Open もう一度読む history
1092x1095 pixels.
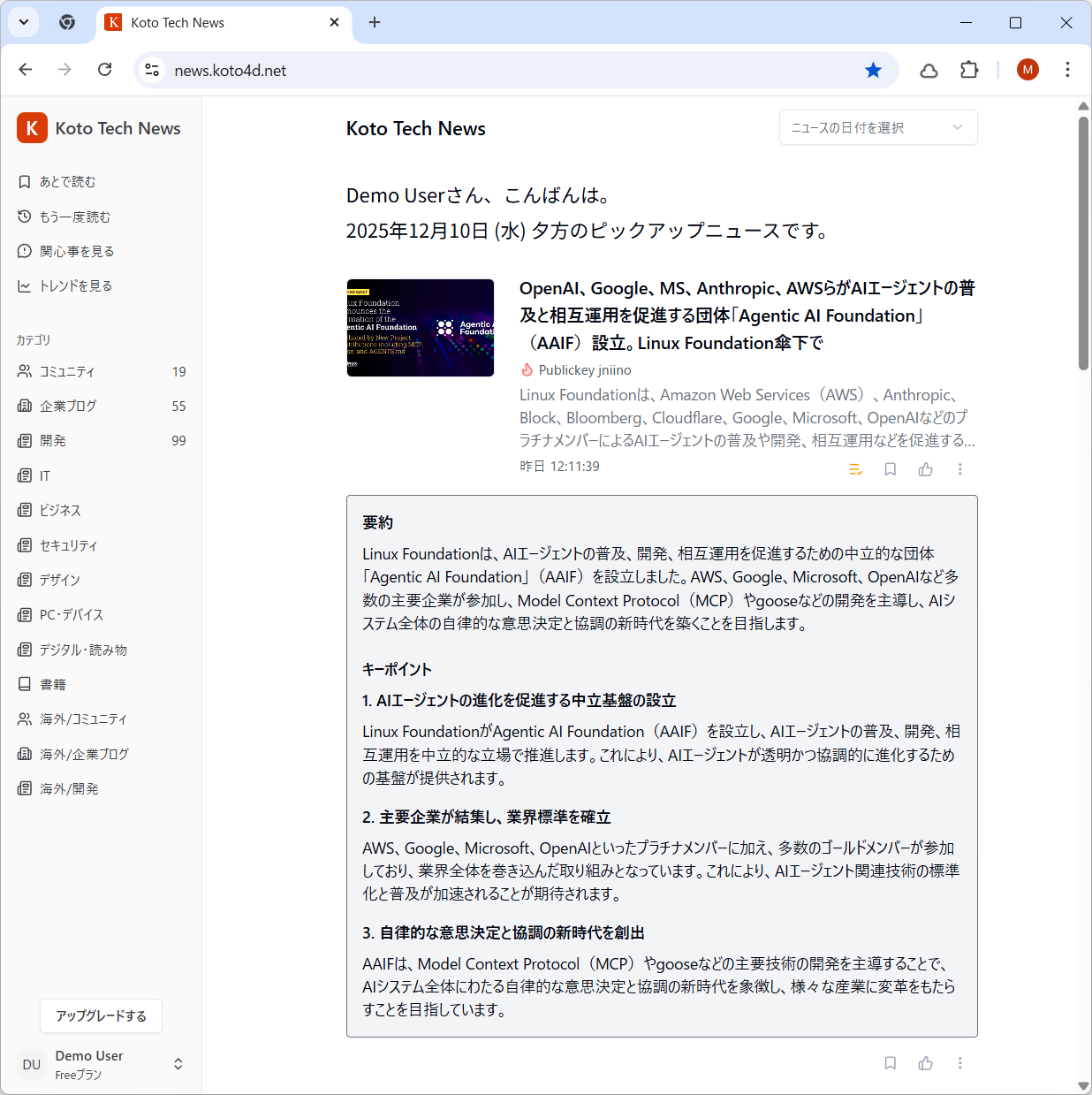click(x=64, y=217)
